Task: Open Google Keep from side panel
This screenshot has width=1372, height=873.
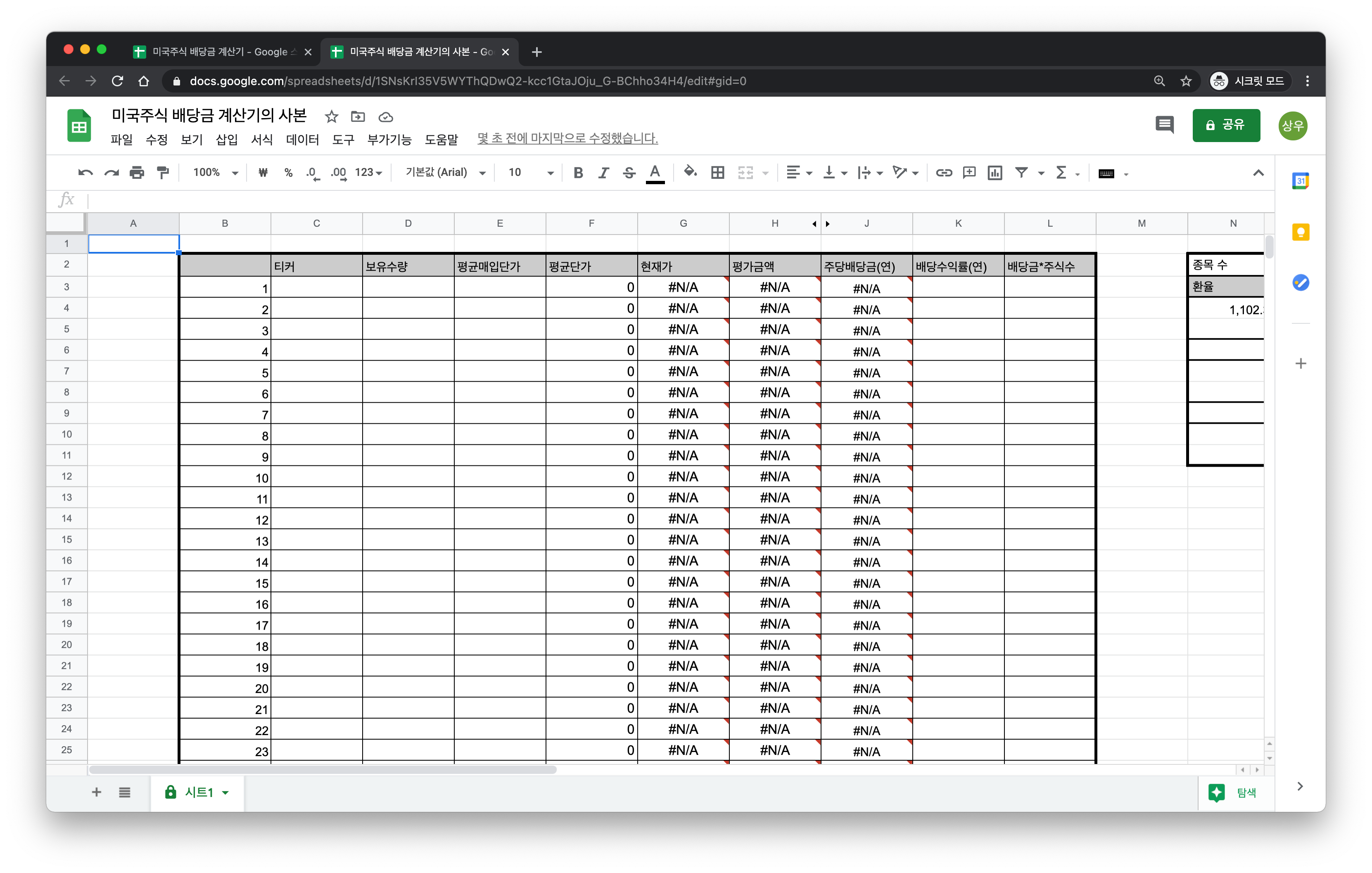Action: click(x=1300, y=232)
